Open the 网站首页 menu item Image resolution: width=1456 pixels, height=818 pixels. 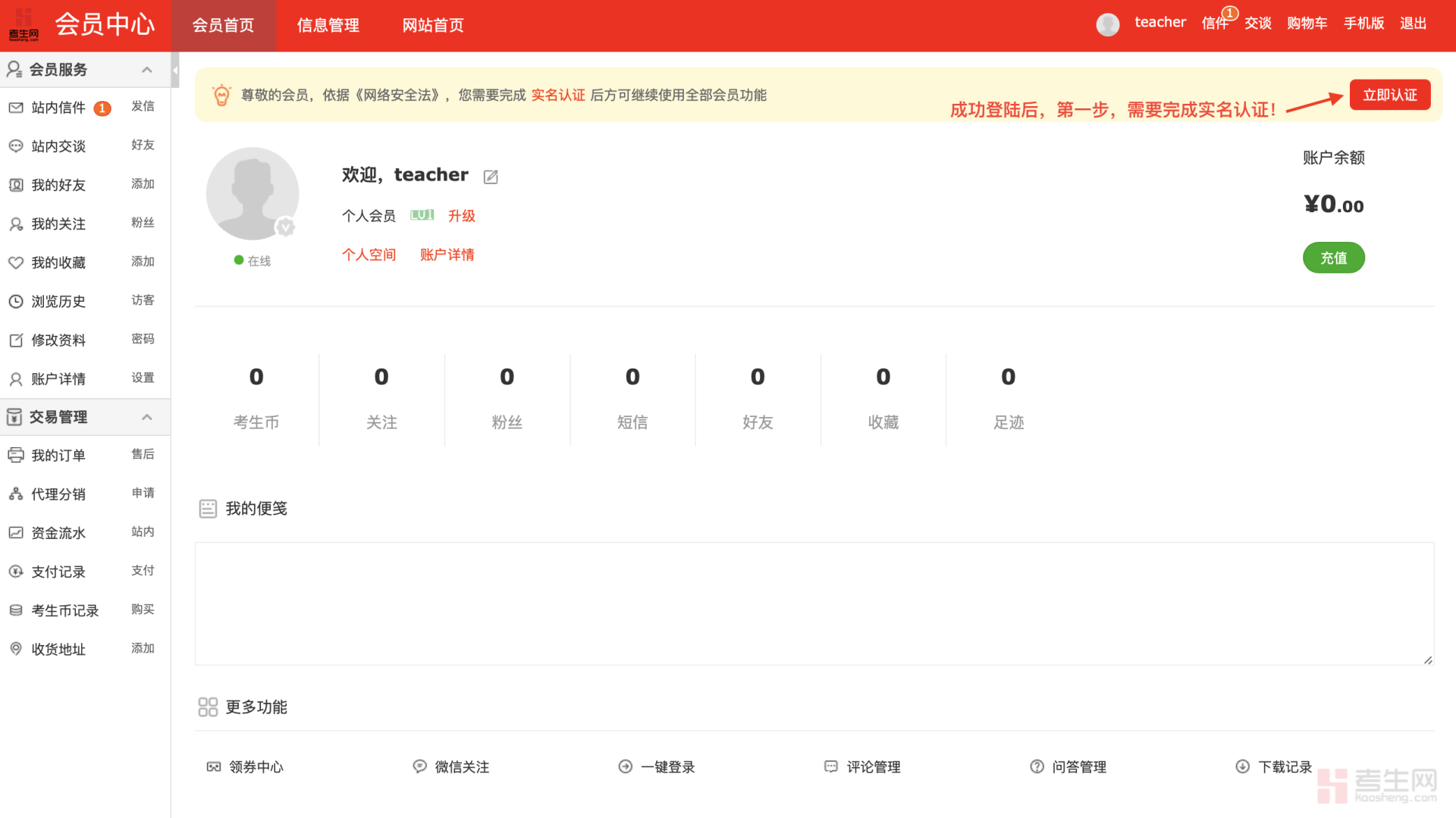(432, 25)
